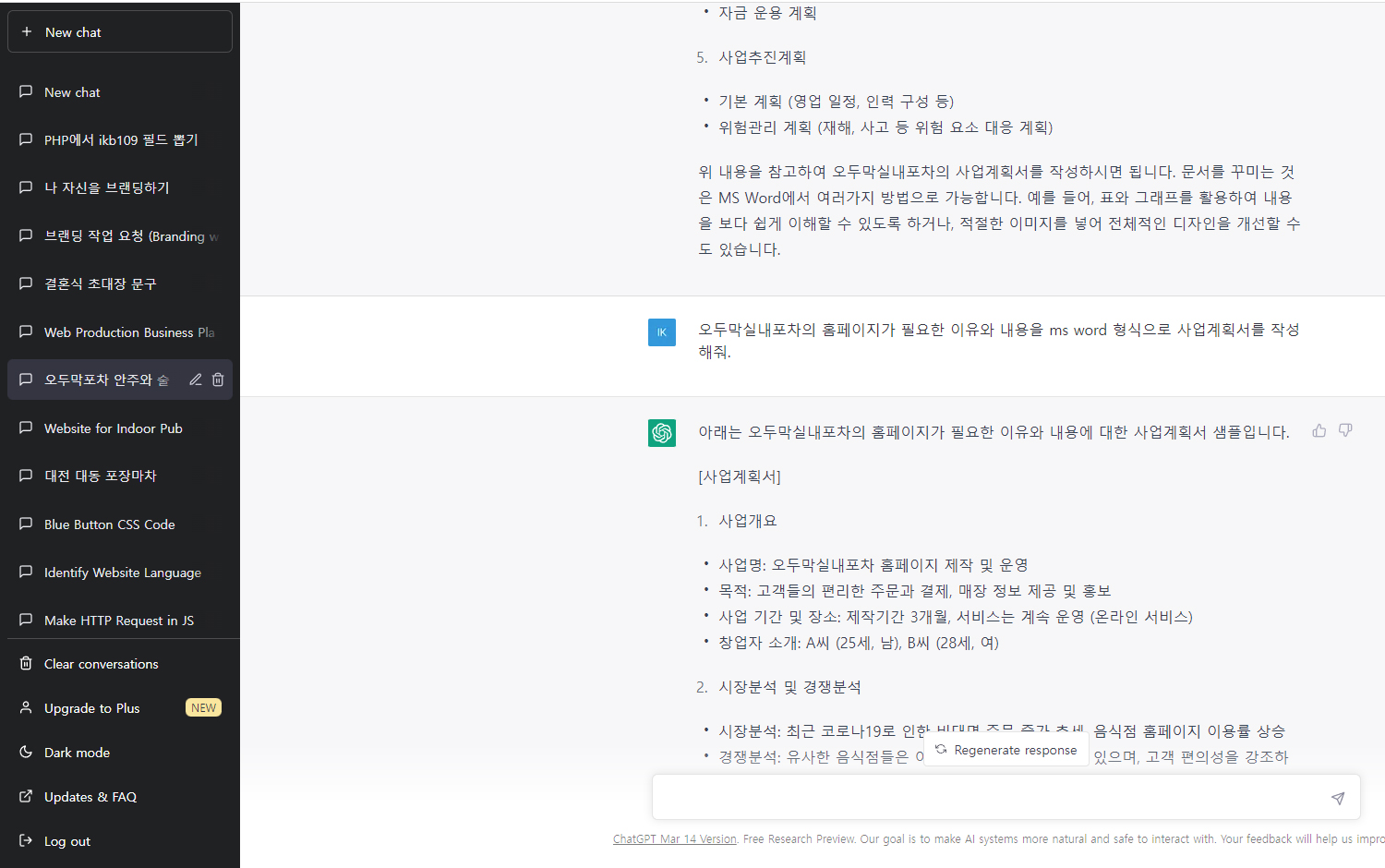
Task: Select 'Website for Indoor Pub' conversation
Action: point(113,428)
